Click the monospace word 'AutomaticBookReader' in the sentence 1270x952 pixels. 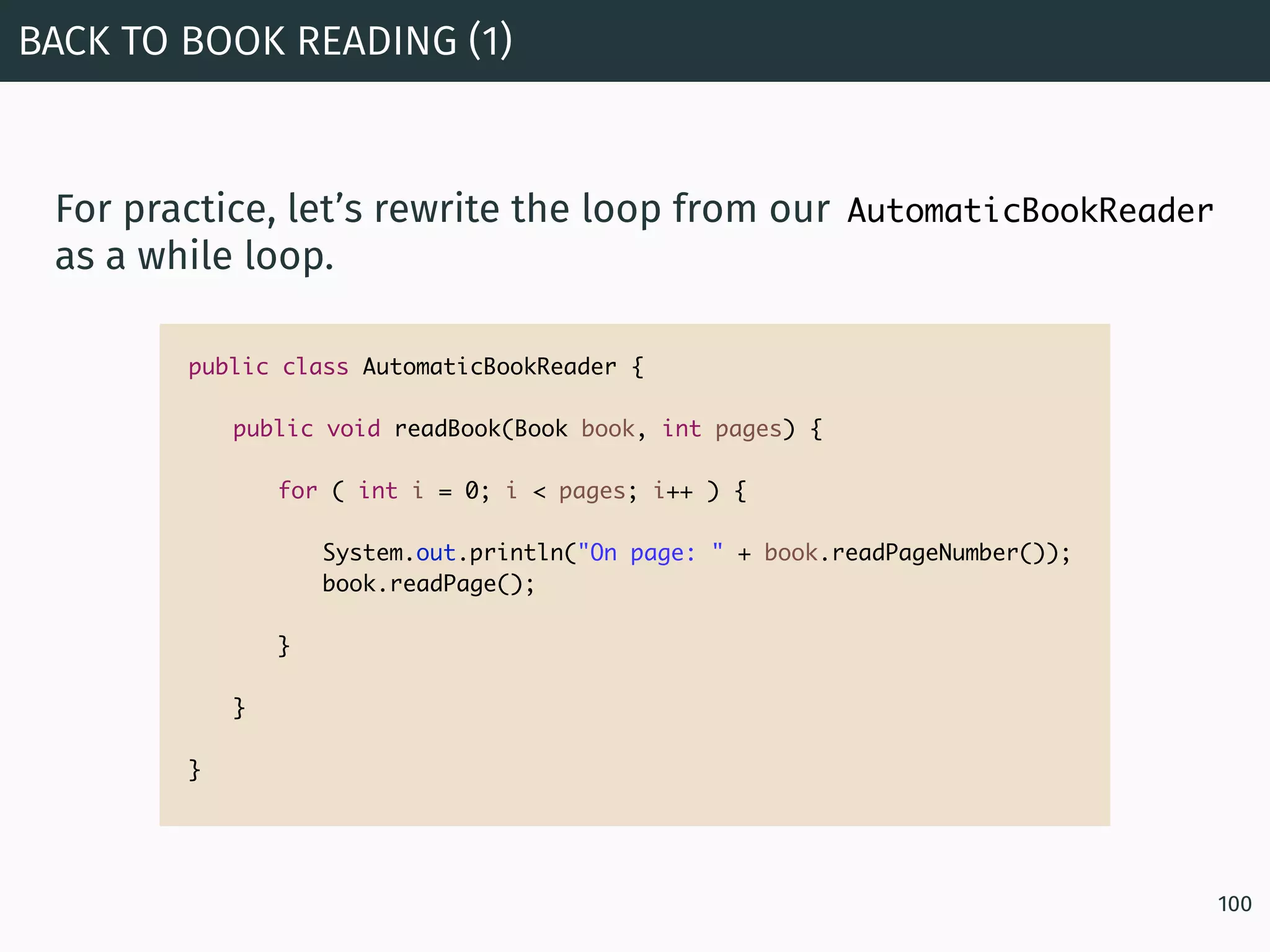click(x=1030, y=211)
